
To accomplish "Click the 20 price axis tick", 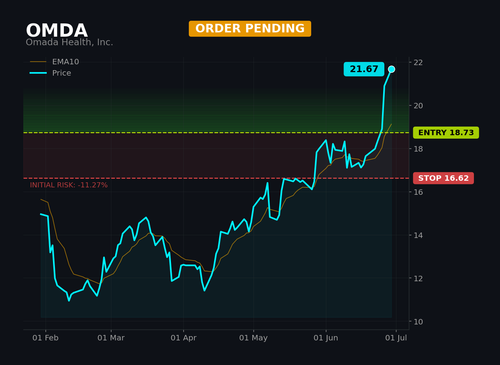I will coord(418,106).
